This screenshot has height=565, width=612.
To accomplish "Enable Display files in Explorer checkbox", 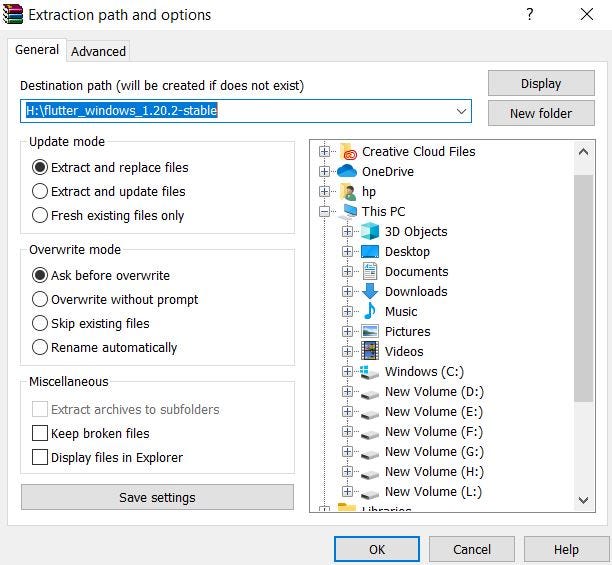I will [x=40, y=457].
